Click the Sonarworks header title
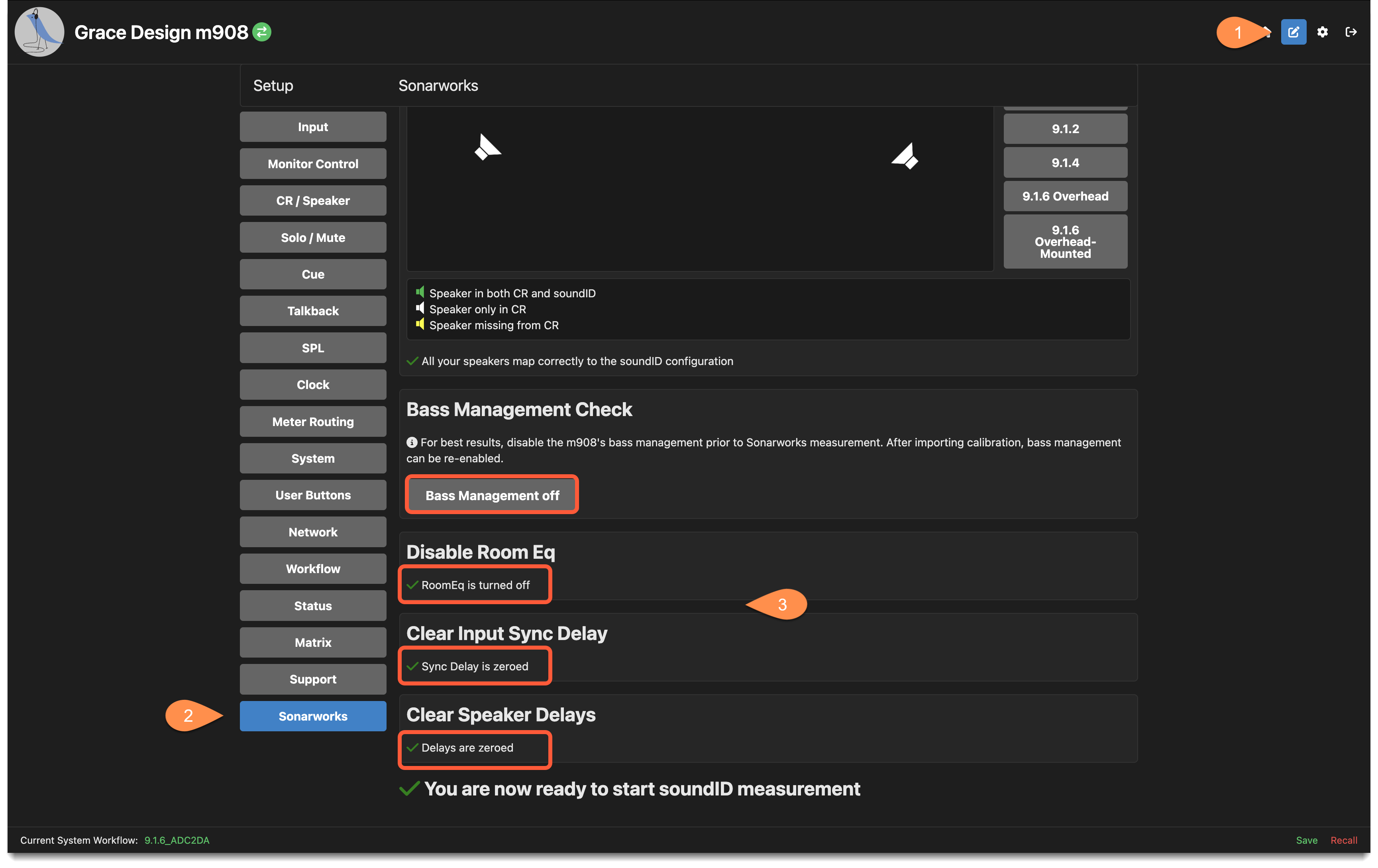Viewport: 1378px width, 868px height. click(x=438, y=85)
